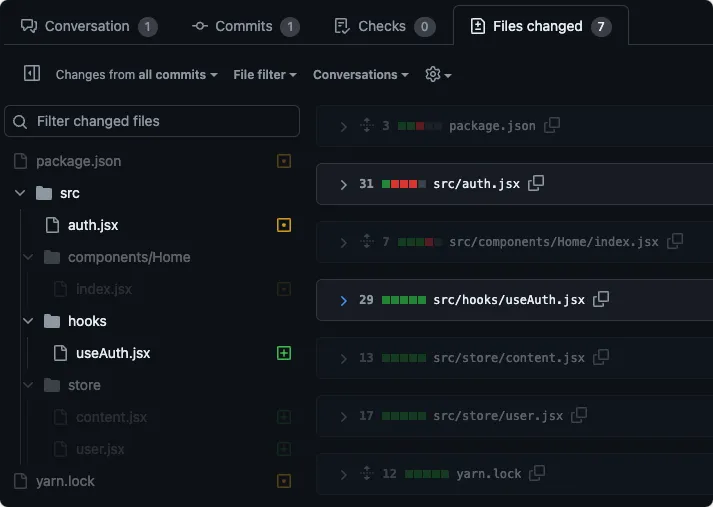
Task: Expand the src/auth.jsx diff chevron
Action: (343, 184)
